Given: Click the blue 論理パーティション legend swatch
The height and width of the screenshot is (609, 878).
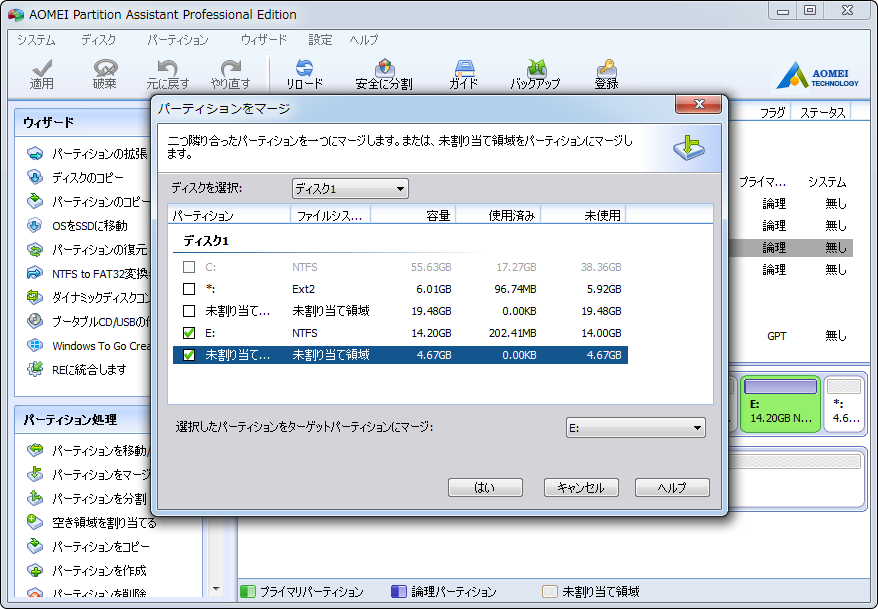Looking at the screenshot, I should click(399, 592).
